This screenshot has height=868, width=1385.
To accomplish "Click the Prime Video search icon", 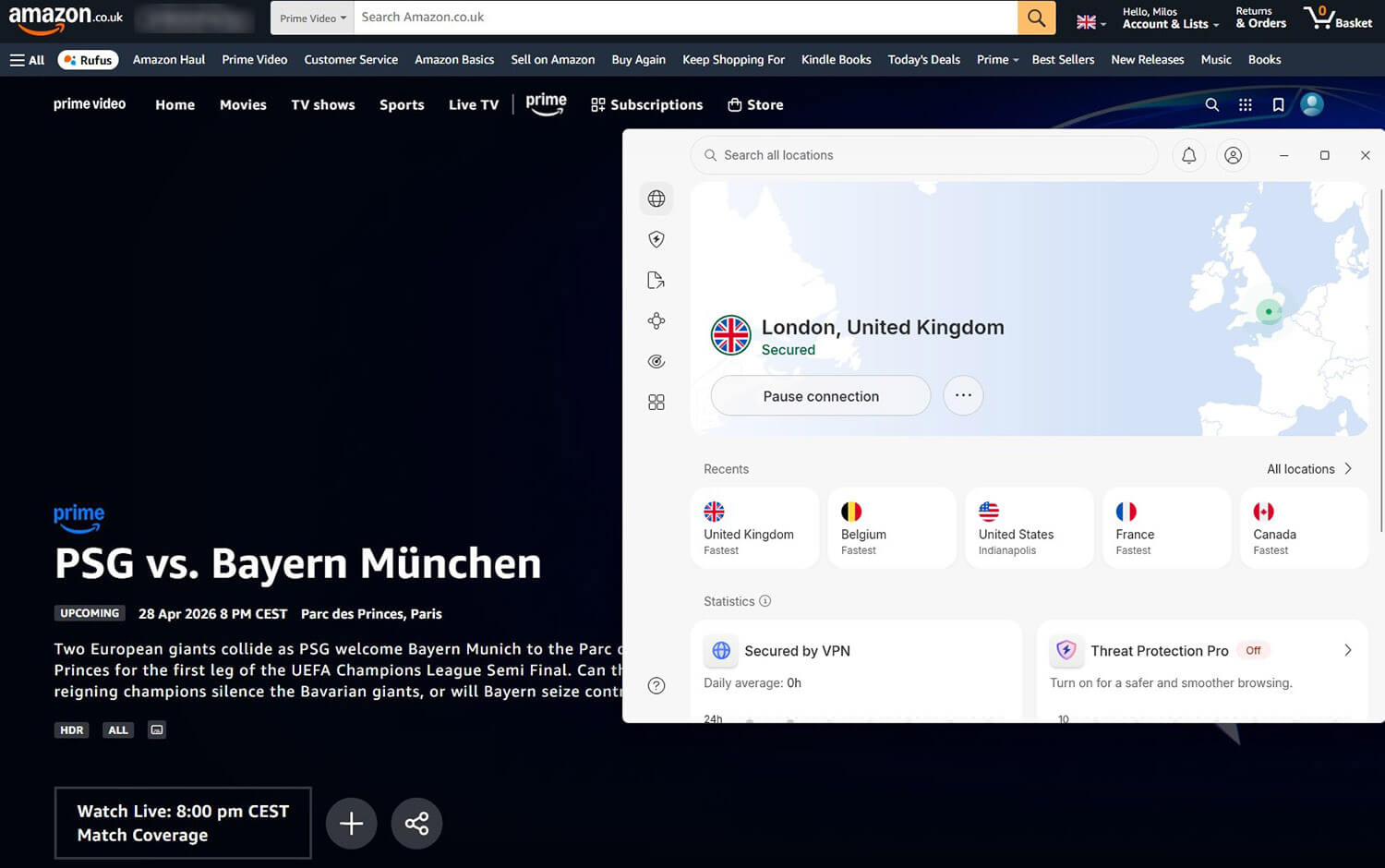I will pos(1212,104).
